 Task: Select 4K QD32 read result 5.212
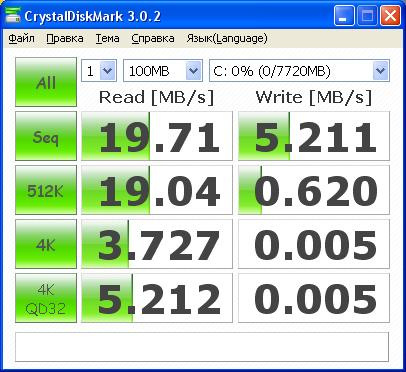click(157, 298)
